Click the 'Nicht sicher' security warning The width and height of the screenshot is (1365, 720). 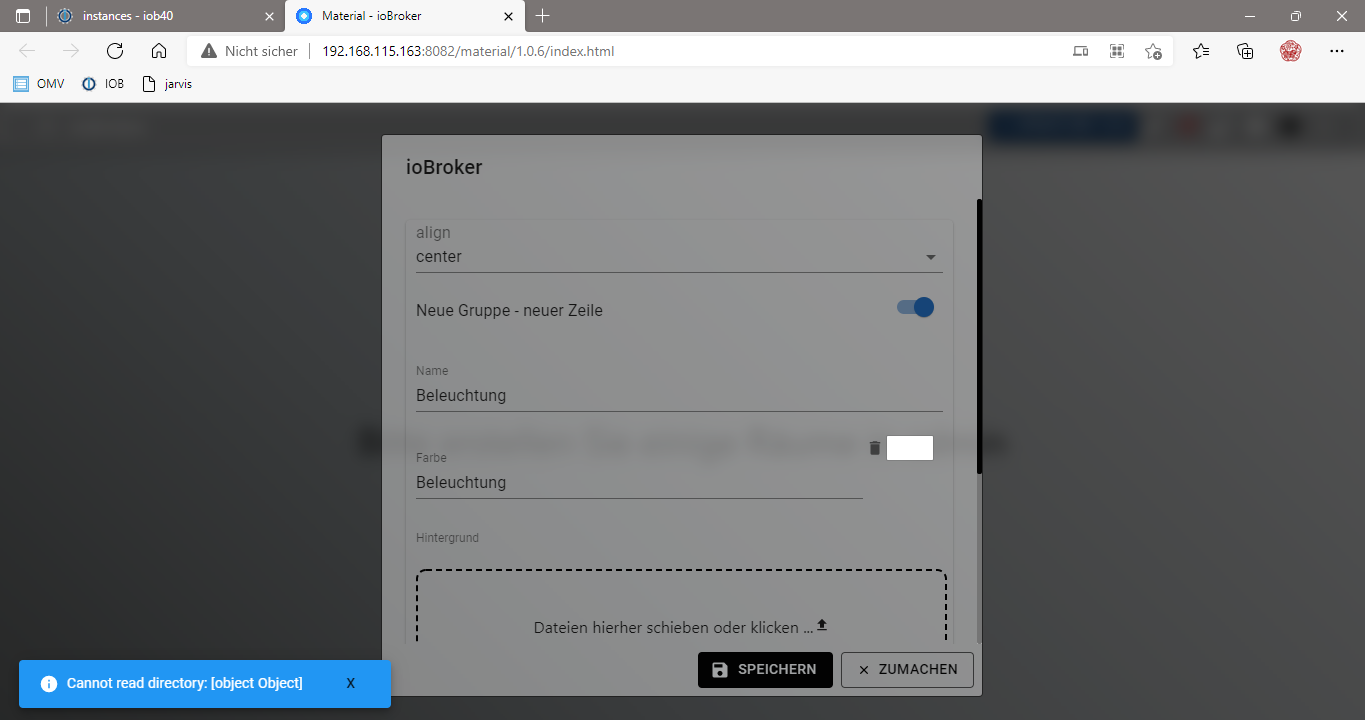[250, 51]
